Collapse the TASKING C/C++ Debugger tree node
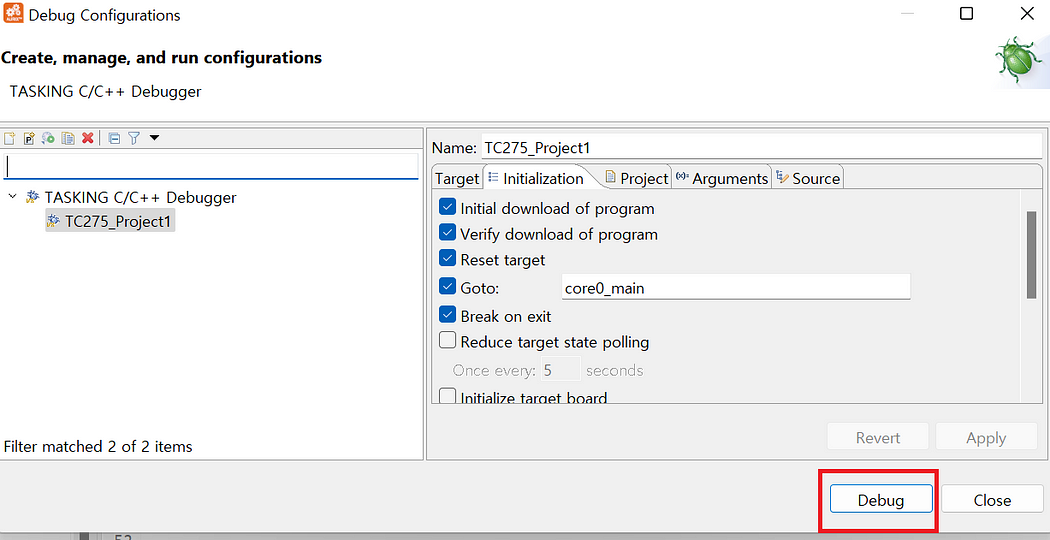Viewport: 1050px width, 540px height. pos(12,197)
